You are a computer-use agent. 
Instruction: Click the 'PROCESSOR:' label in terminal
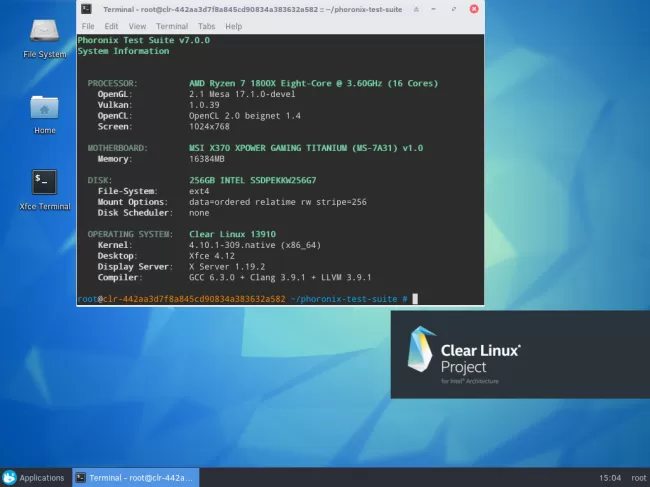point(112,83)
